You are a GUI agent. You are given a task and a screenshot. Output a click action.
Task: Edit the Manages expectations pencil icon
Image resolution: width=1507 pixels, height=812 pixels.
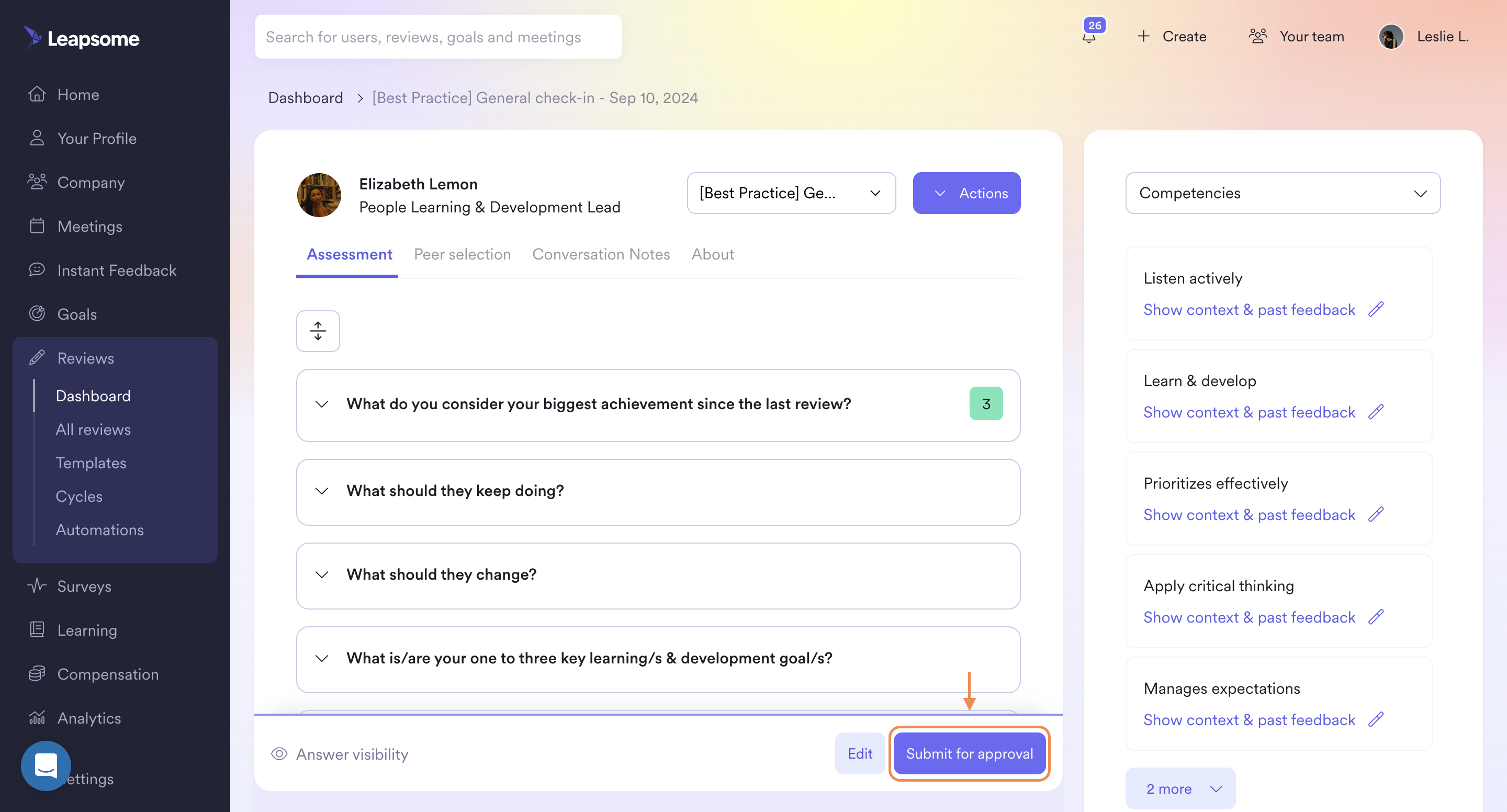pos(1376,718)
